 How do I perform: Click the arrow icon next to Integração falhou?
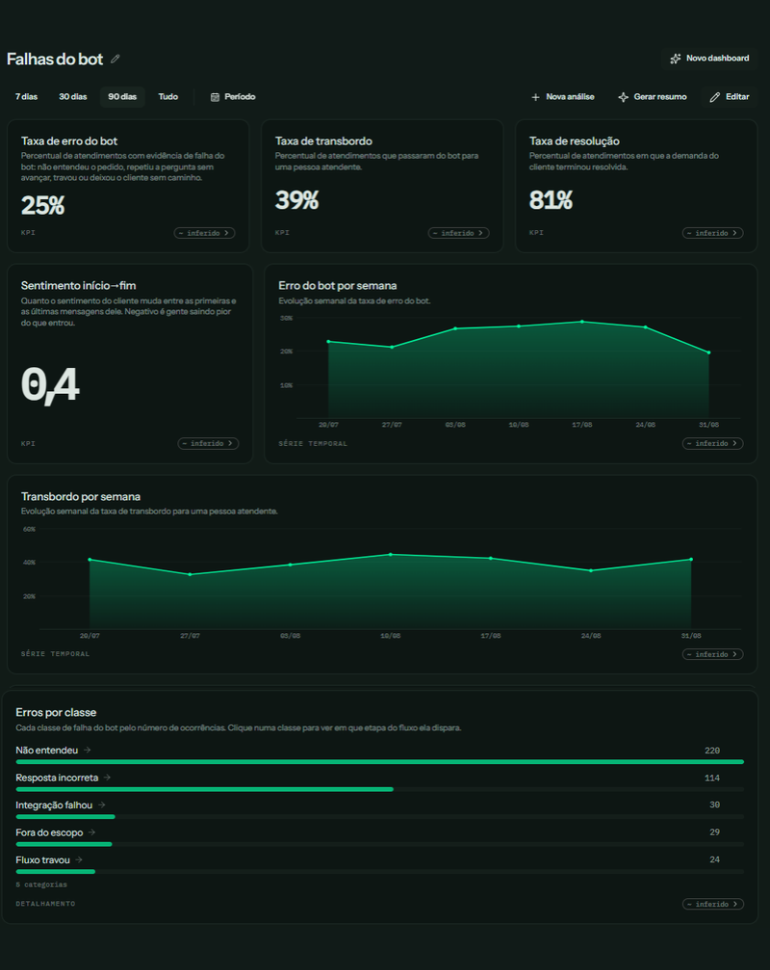tap(101, 805)
